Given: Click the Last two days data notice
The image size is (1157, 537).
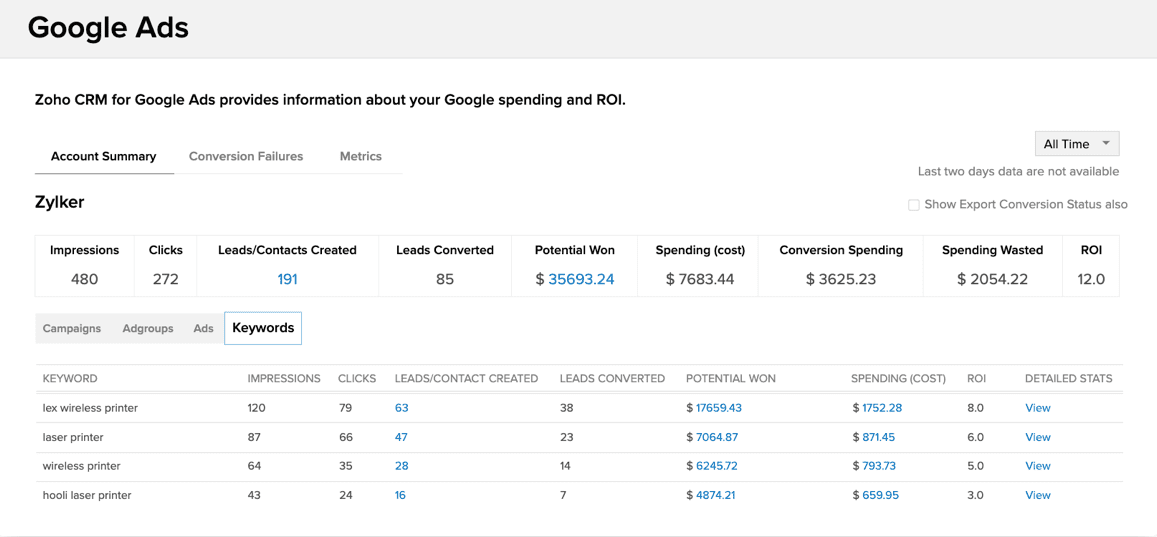Looking at the screenshot, I should 1018,172.
